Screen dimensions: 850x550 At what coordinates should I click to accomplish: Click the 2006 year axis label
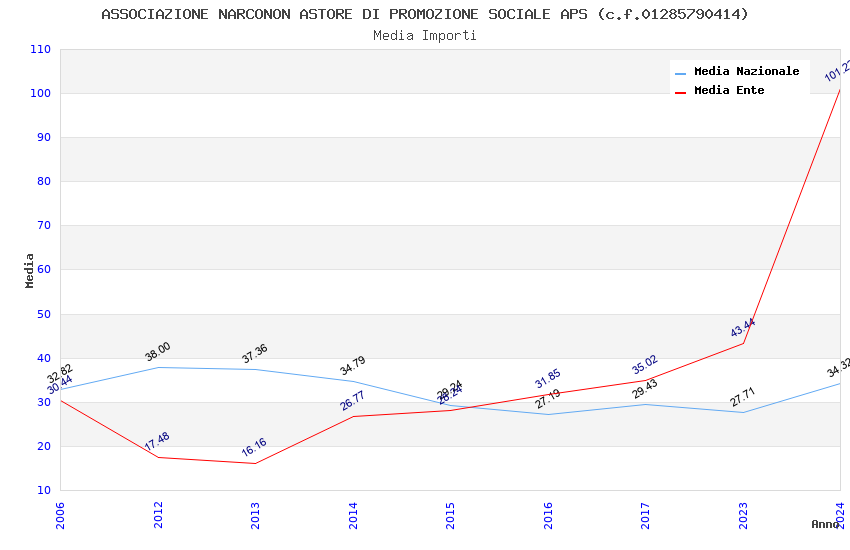pyautogui.click(x=60, y=515)
